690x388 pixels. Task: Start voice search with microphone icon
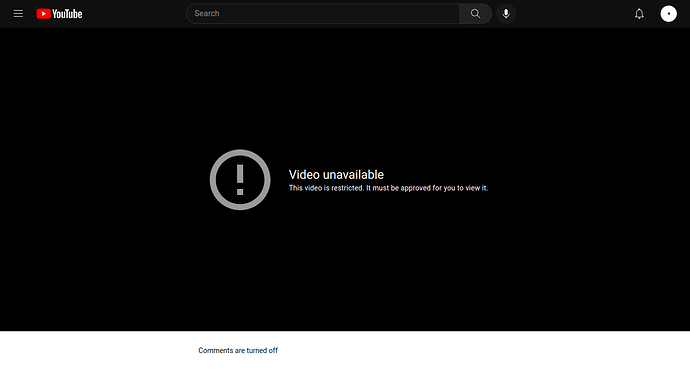coord(506,14)
